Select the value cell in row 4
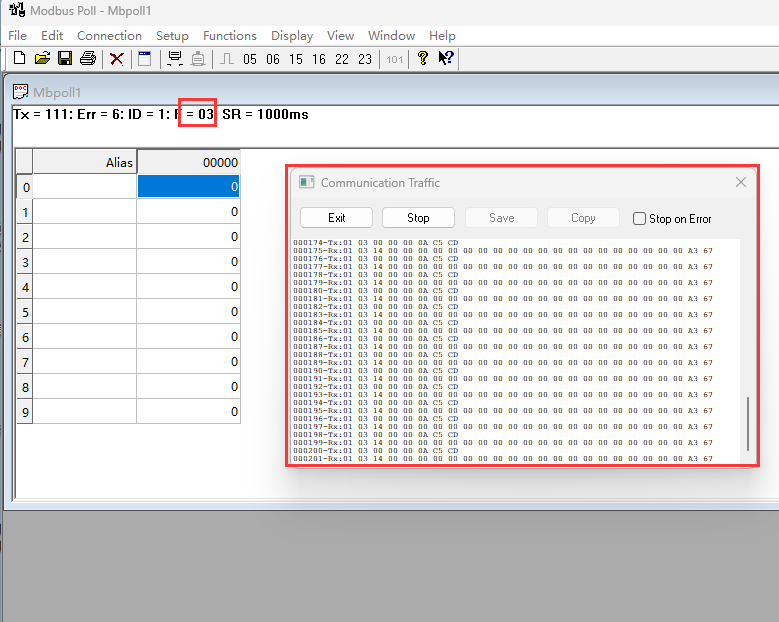 coord(188,287)
